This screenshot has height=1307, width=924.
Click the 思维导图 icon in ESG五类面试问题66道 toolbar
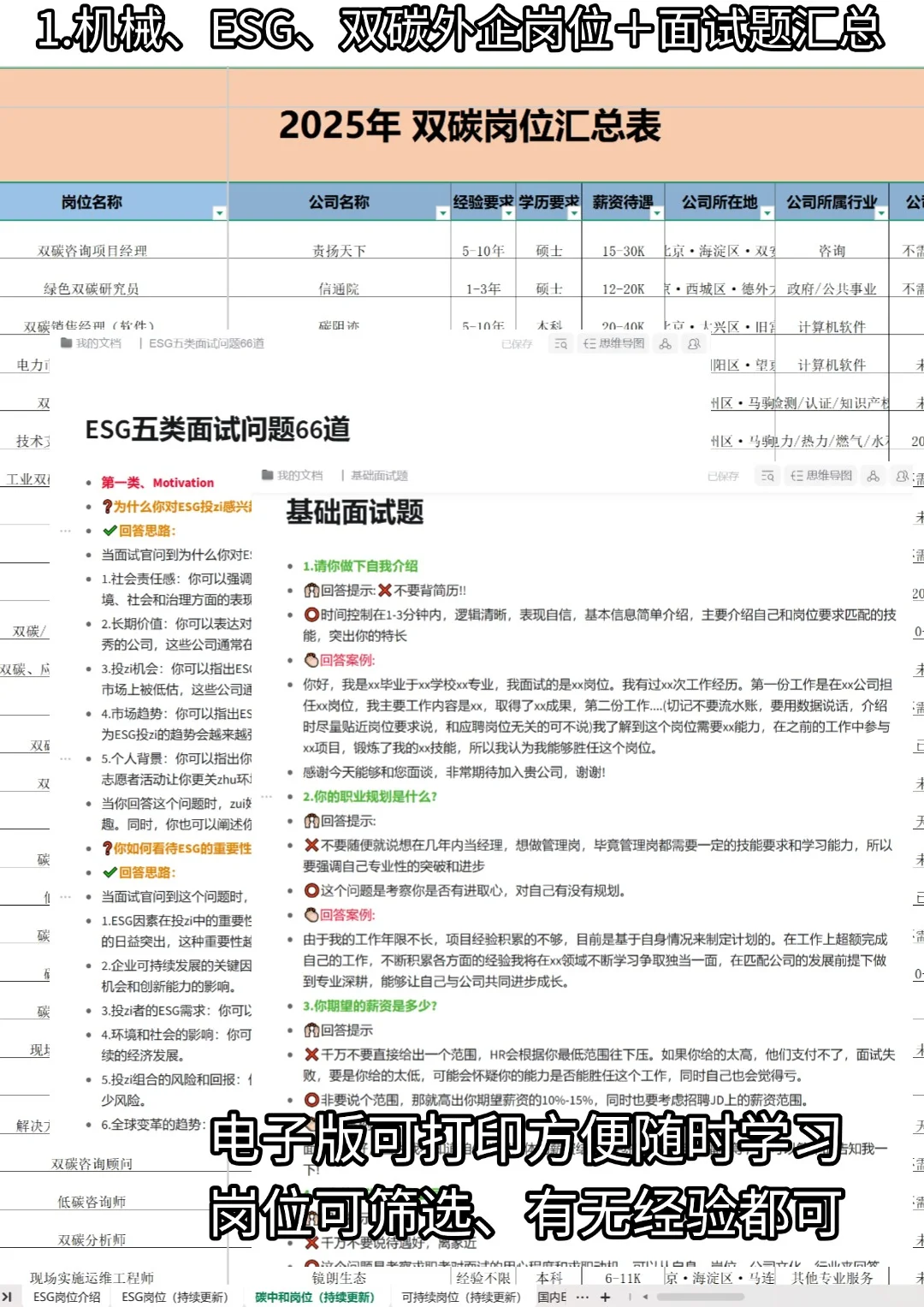[x=611, y=343]
